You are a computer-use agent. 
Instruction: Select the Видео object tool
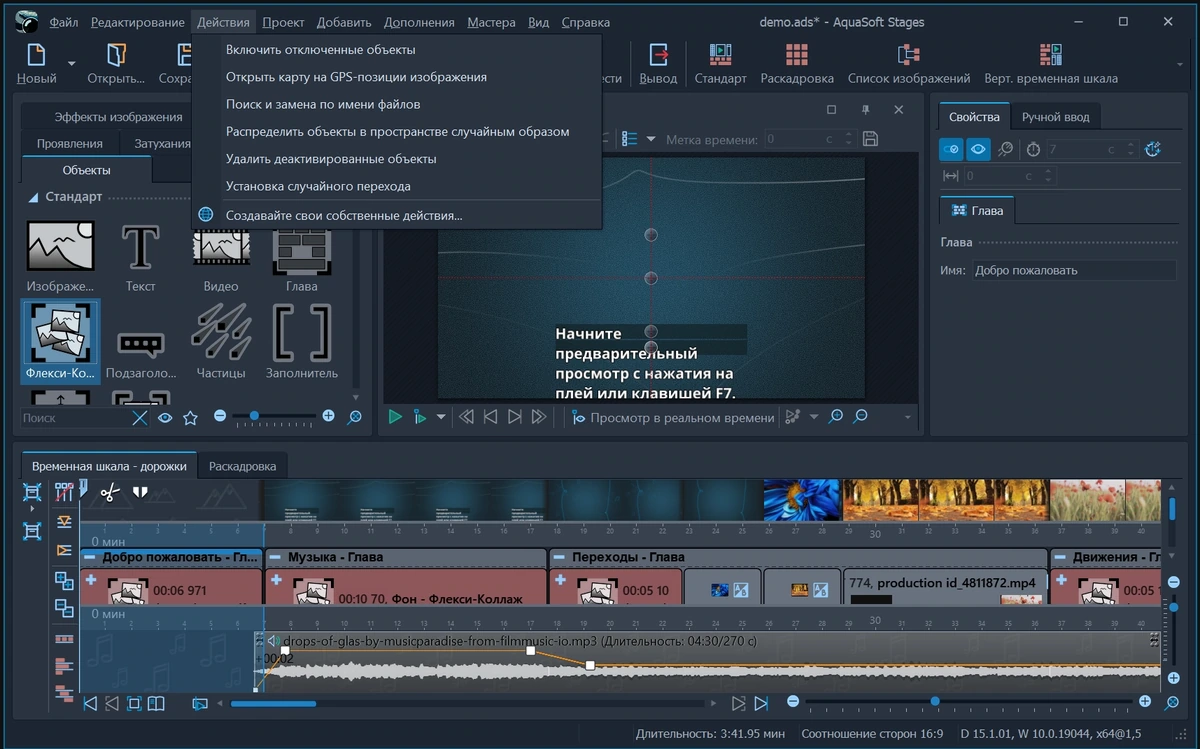tap(221, 257)
